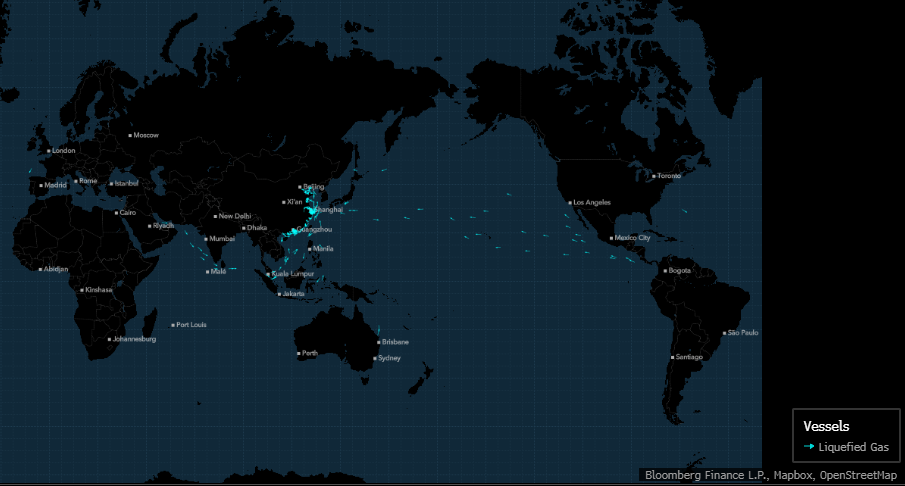Click the London city label
Viewport: 905px width, 486px height.
[63, 151]
